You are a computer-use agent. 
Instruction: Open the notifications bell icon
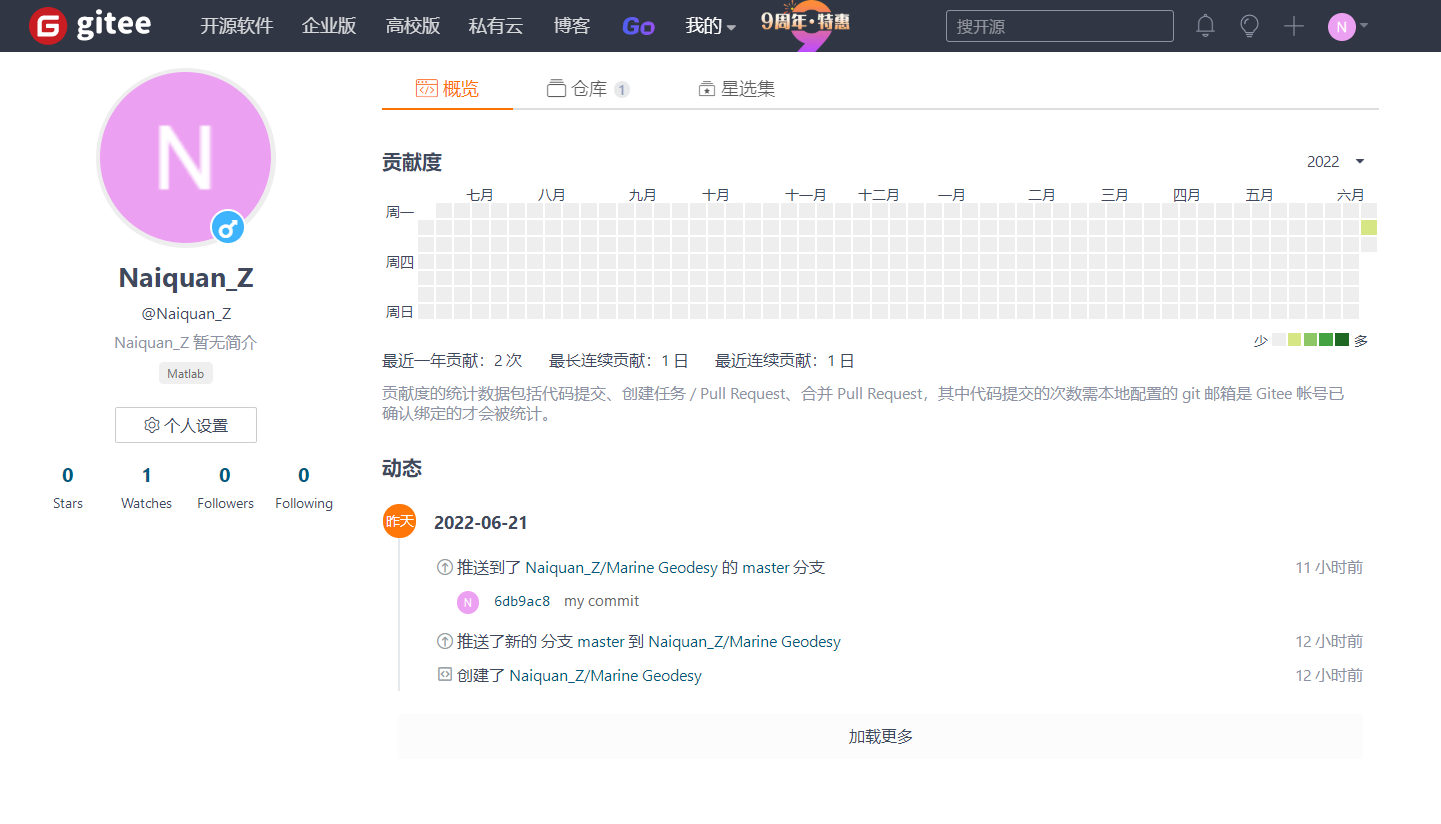1206,26
